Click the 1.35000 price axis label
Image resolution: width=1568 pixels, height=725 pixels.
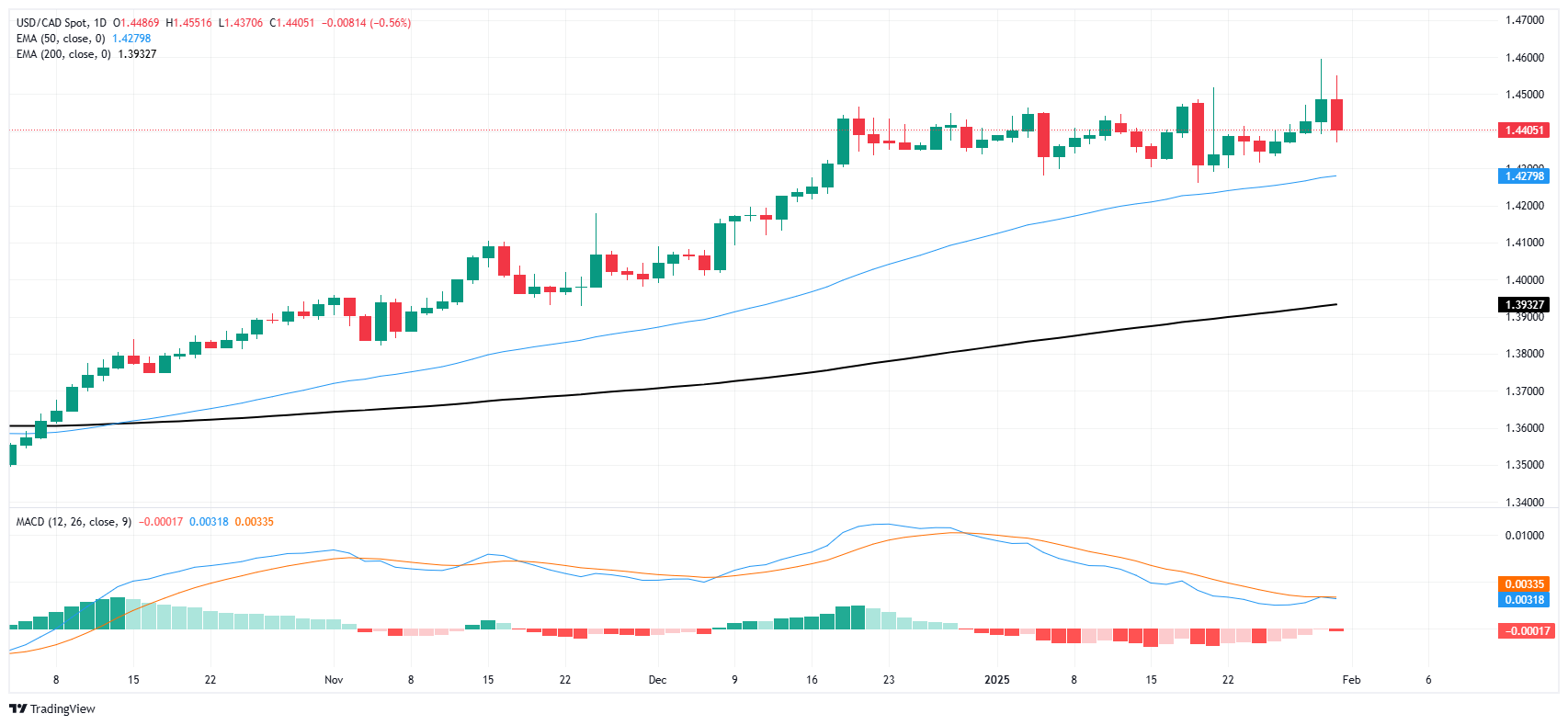coord(1524,465)
